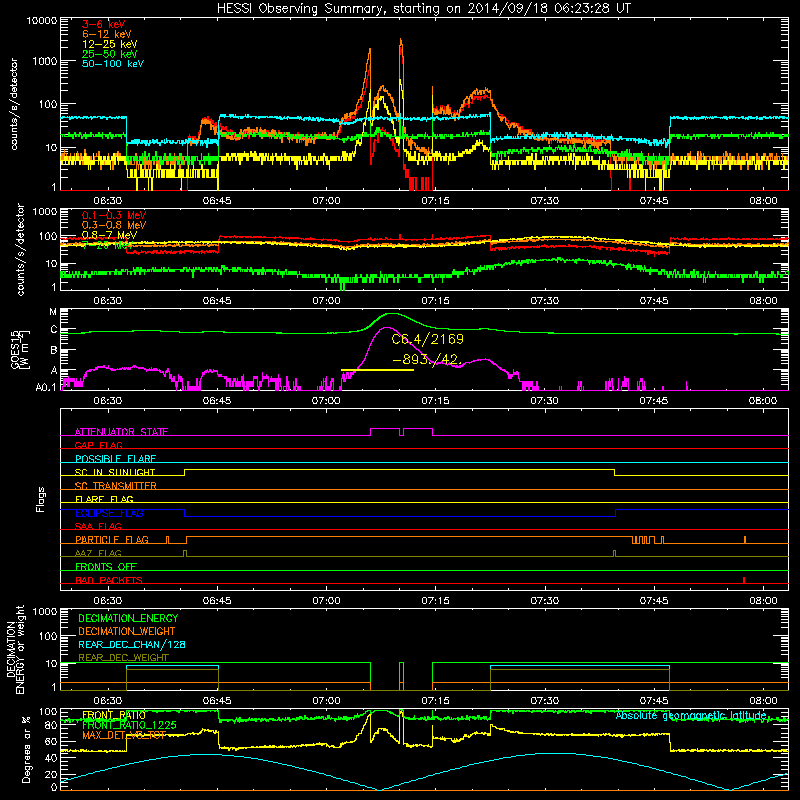Click the DECIMATION_ENERGY legend label

(128, 618)
